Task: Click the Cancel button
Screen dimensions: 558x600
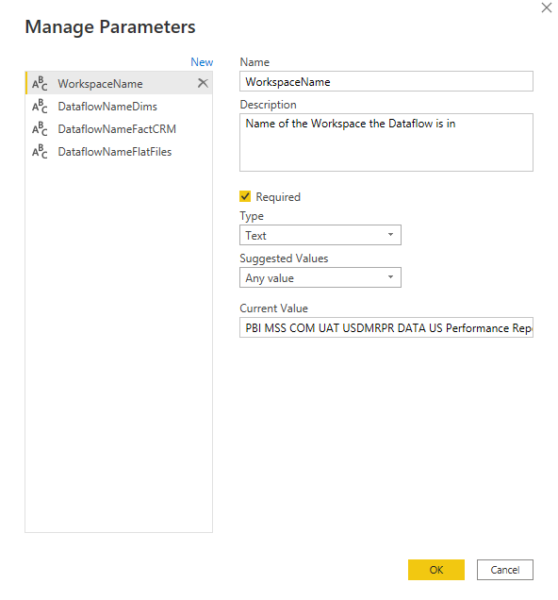Action: click(505, 570)
